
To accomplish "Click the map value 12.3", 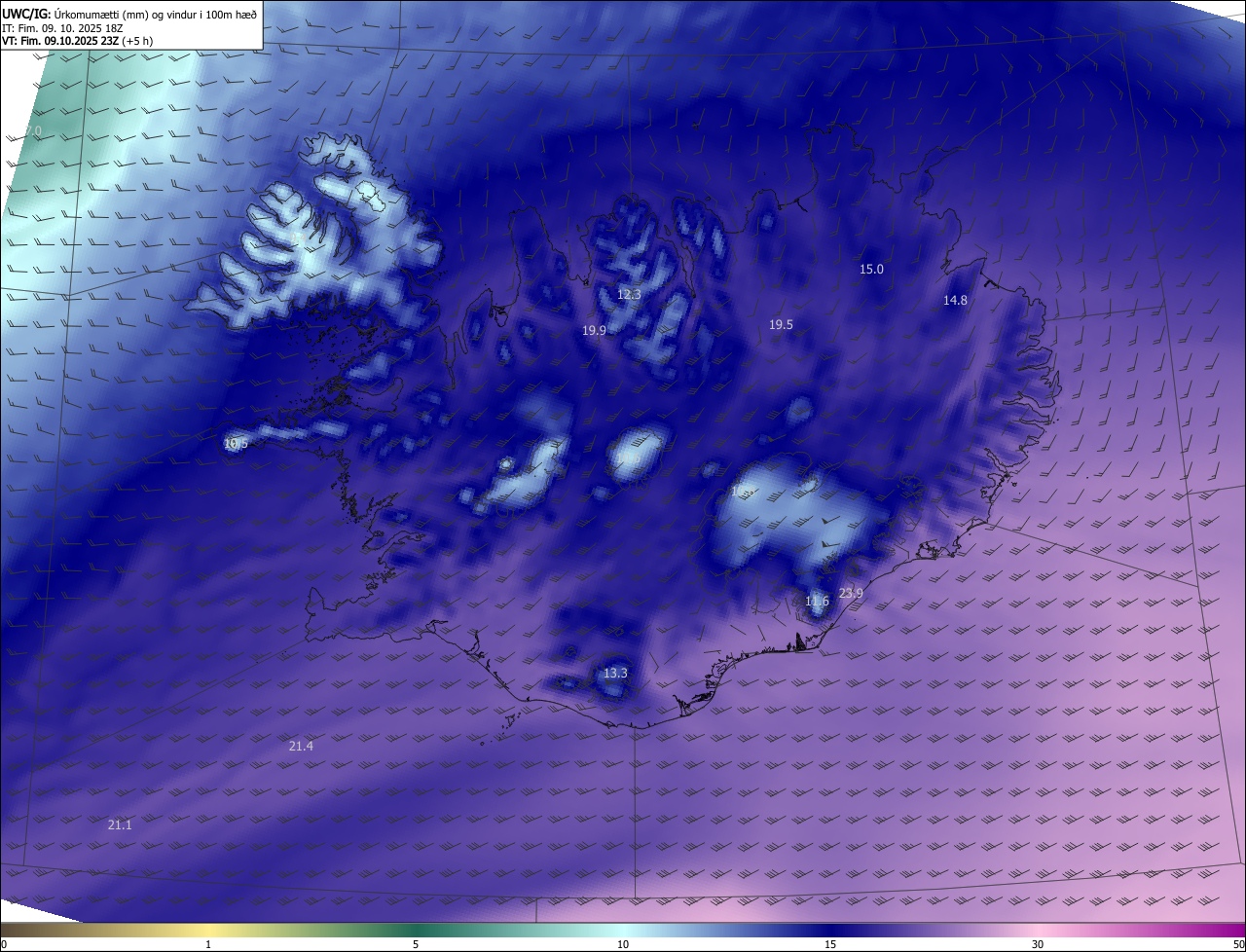I will tap(629, 294).
